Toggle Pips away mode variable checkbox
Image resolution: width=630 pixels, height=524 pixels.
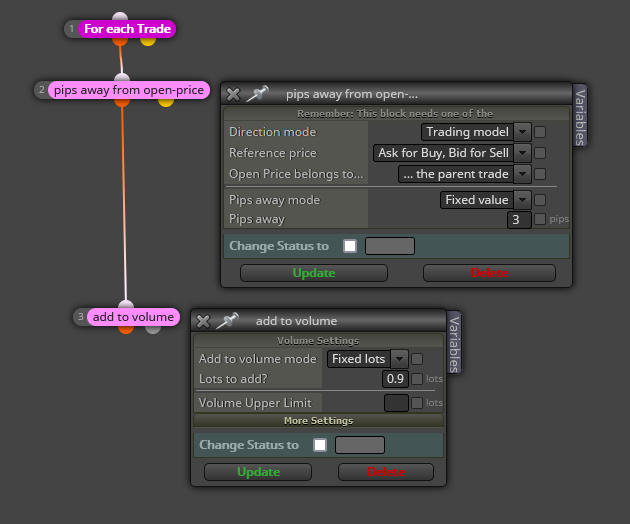pyautogui.click(x=540, y=200)
